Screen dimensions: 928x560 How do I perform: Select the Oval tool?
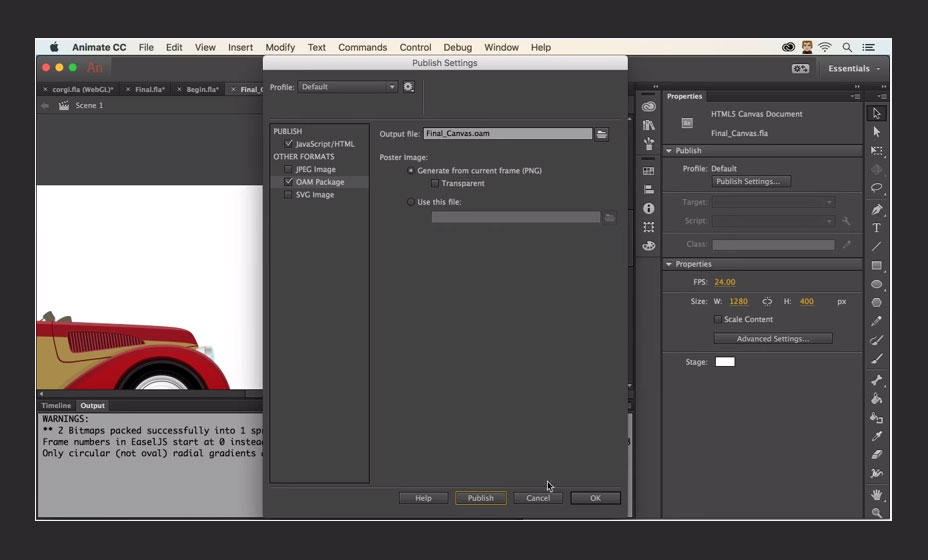(x=877, y=284)
